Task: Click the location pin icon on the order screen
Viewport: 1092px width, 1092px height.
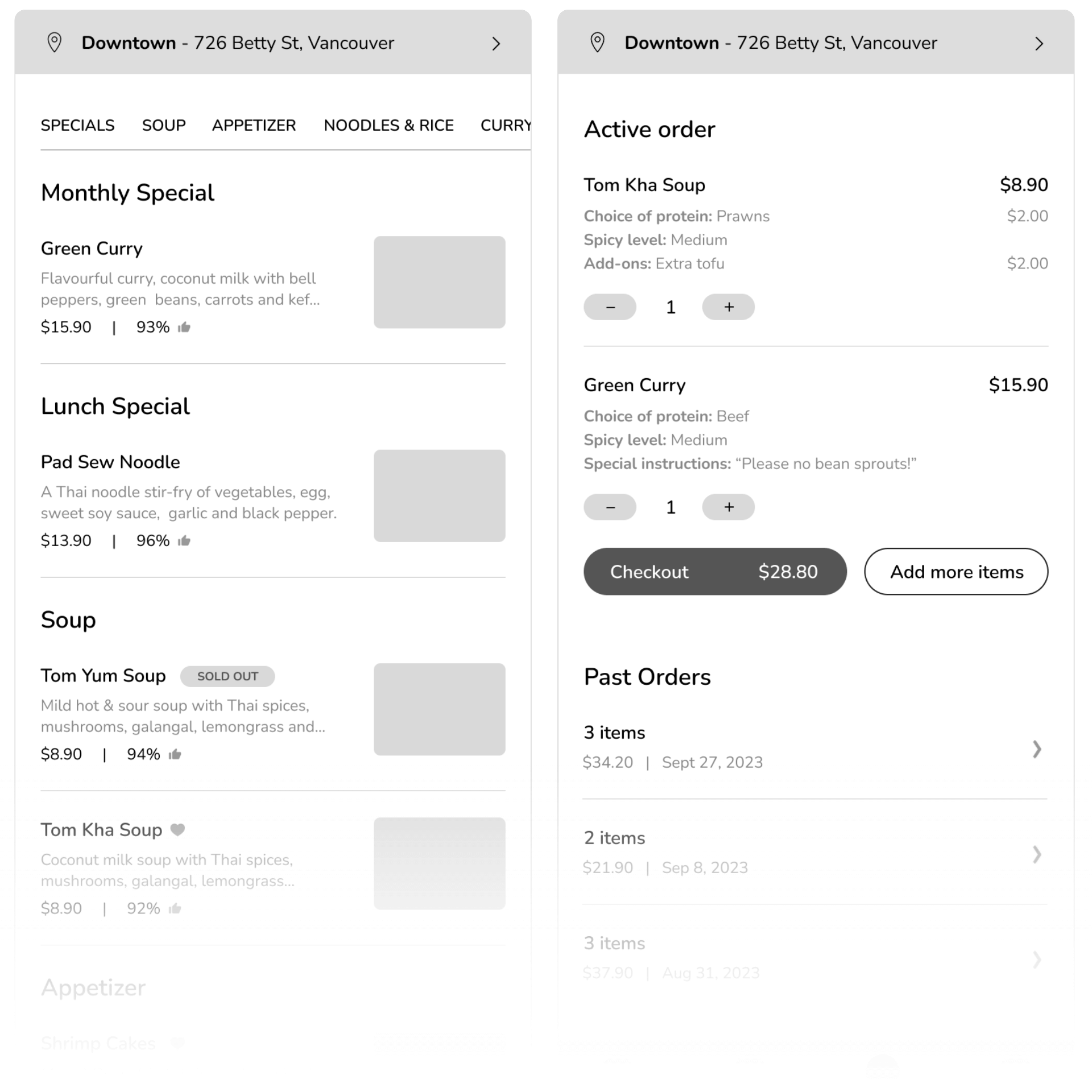Action: pyautogui.click(x=597, y=43)
